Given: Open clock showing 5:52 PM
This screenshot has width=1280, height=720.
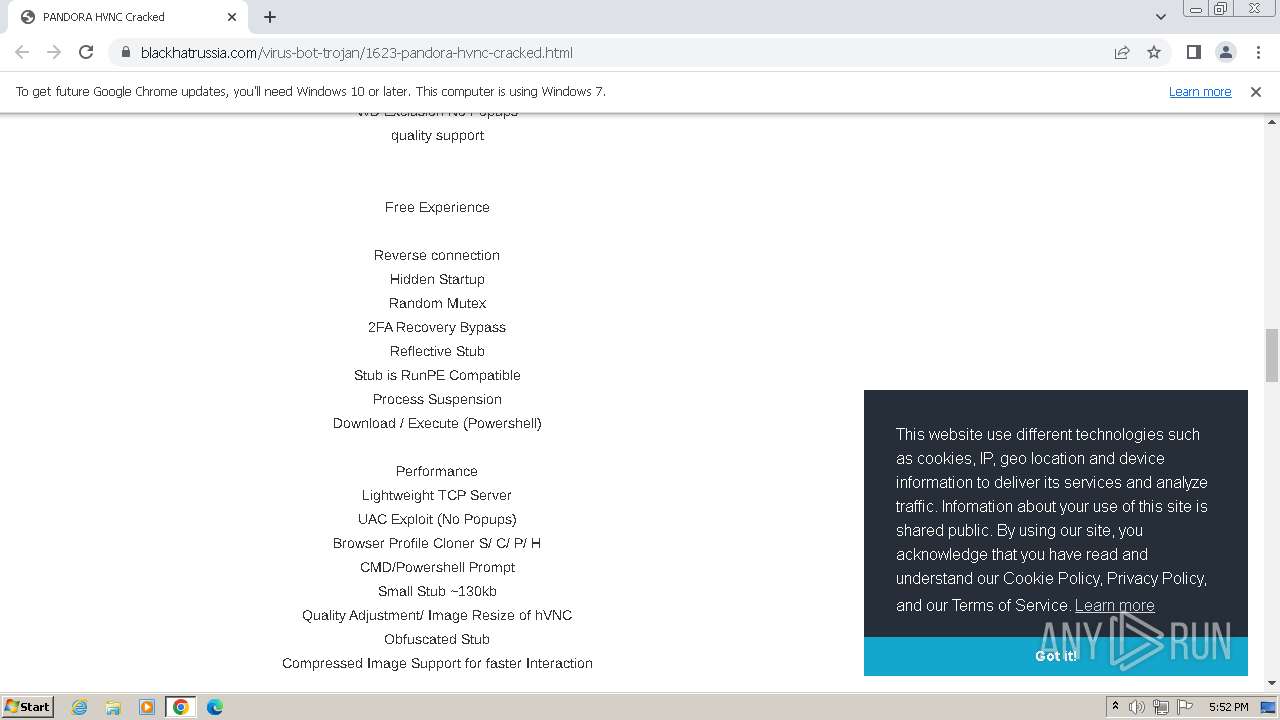Looking at the screenshot, I should (1228, 707).
